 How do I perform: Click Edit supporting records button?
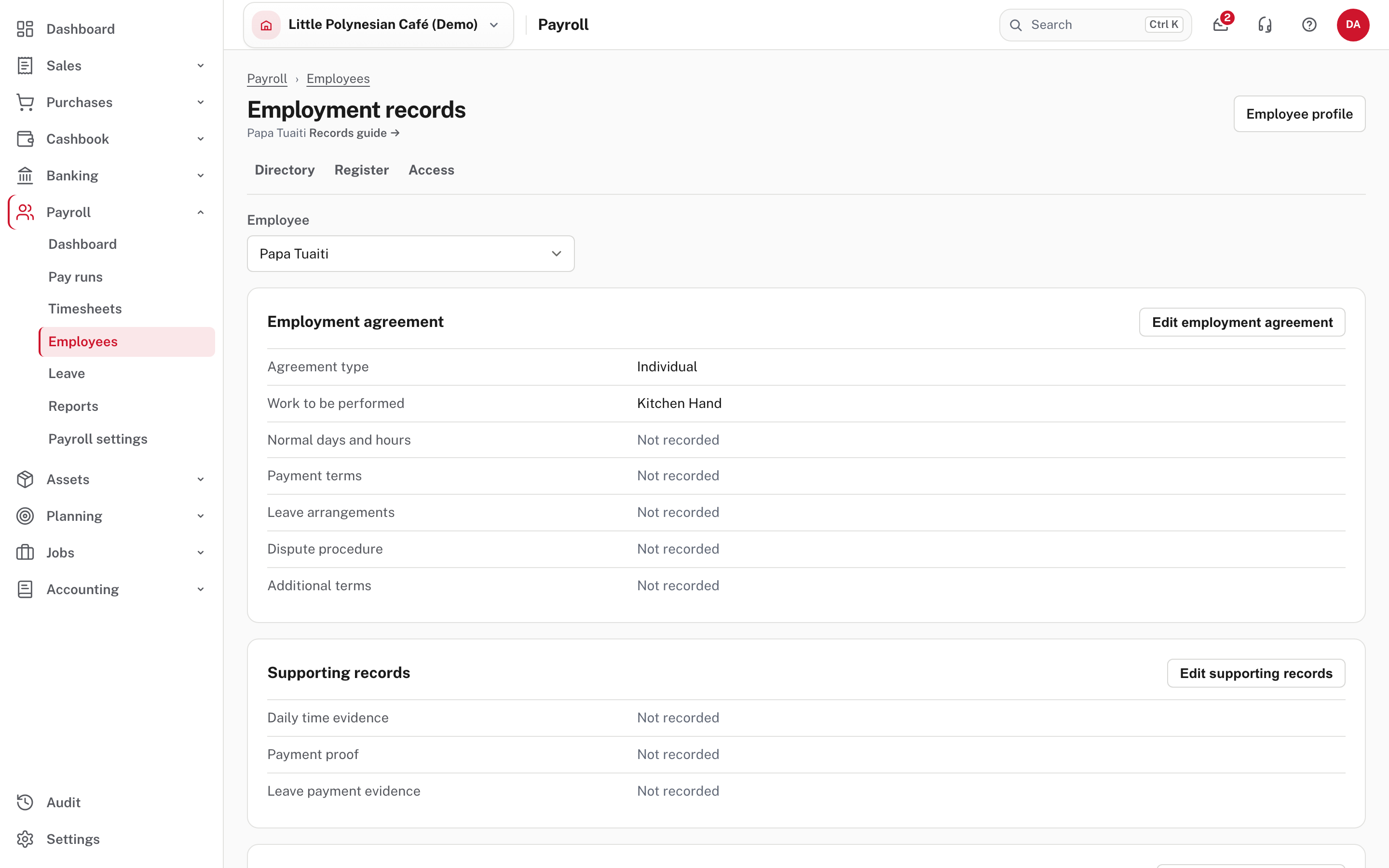pos(1256,673)
